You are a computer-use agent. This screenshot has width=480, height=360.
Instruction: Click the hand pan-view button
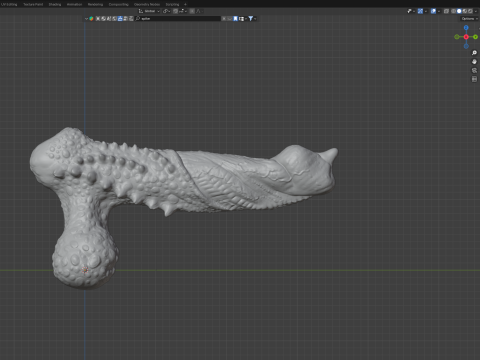[474, 62]
